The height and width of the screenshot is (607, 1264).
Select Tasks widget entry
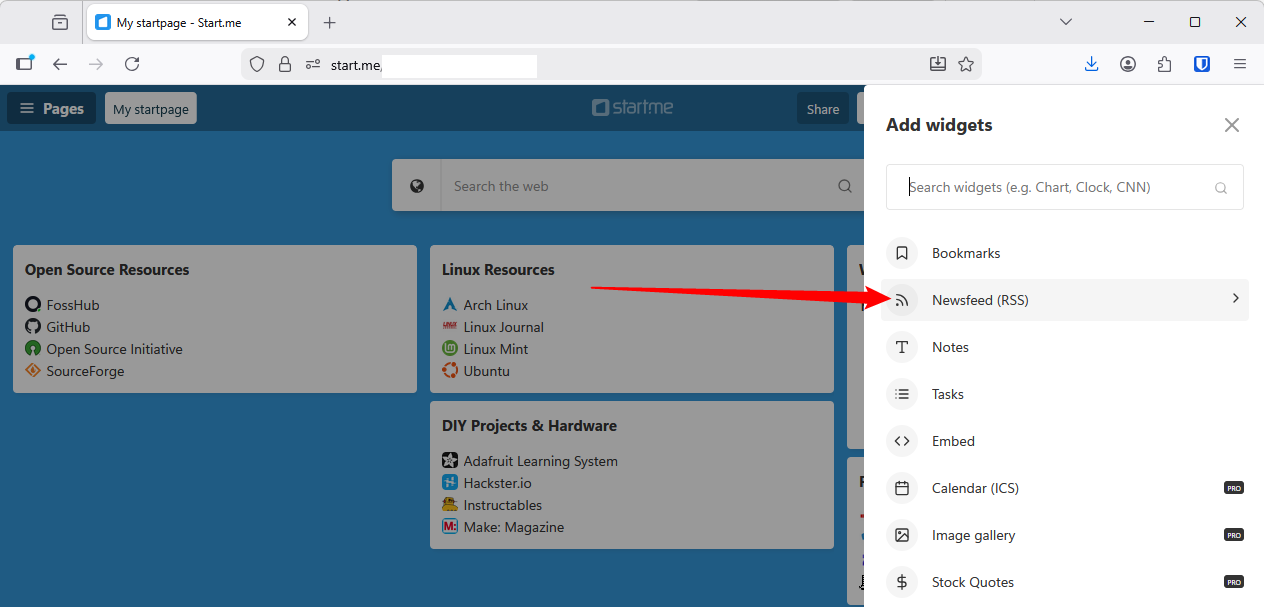pos(1065,394)
